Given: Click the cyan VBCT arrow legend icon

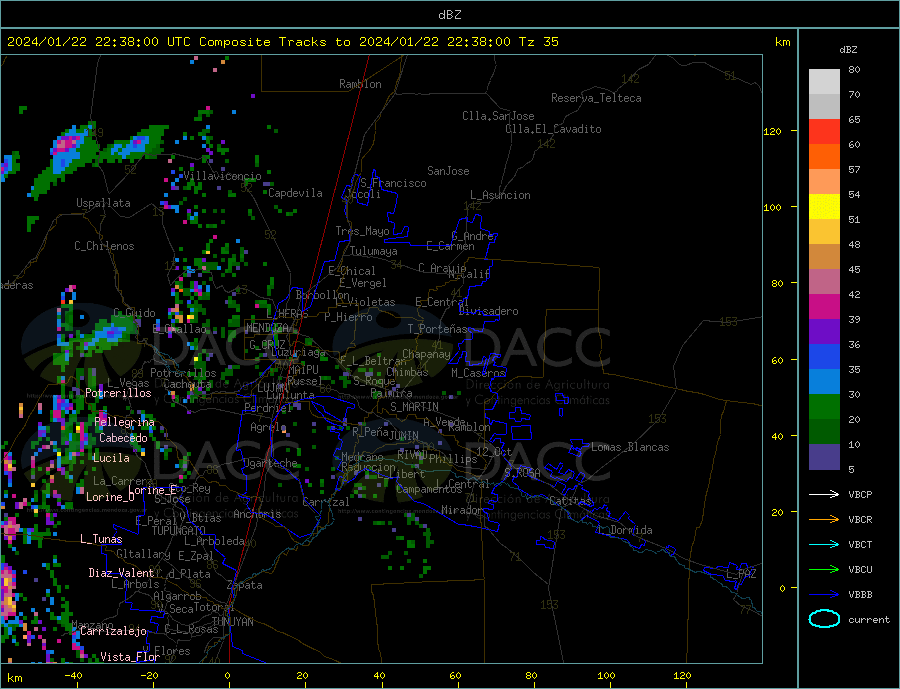Looking at the screenshot, I should (x=824, y=544).
